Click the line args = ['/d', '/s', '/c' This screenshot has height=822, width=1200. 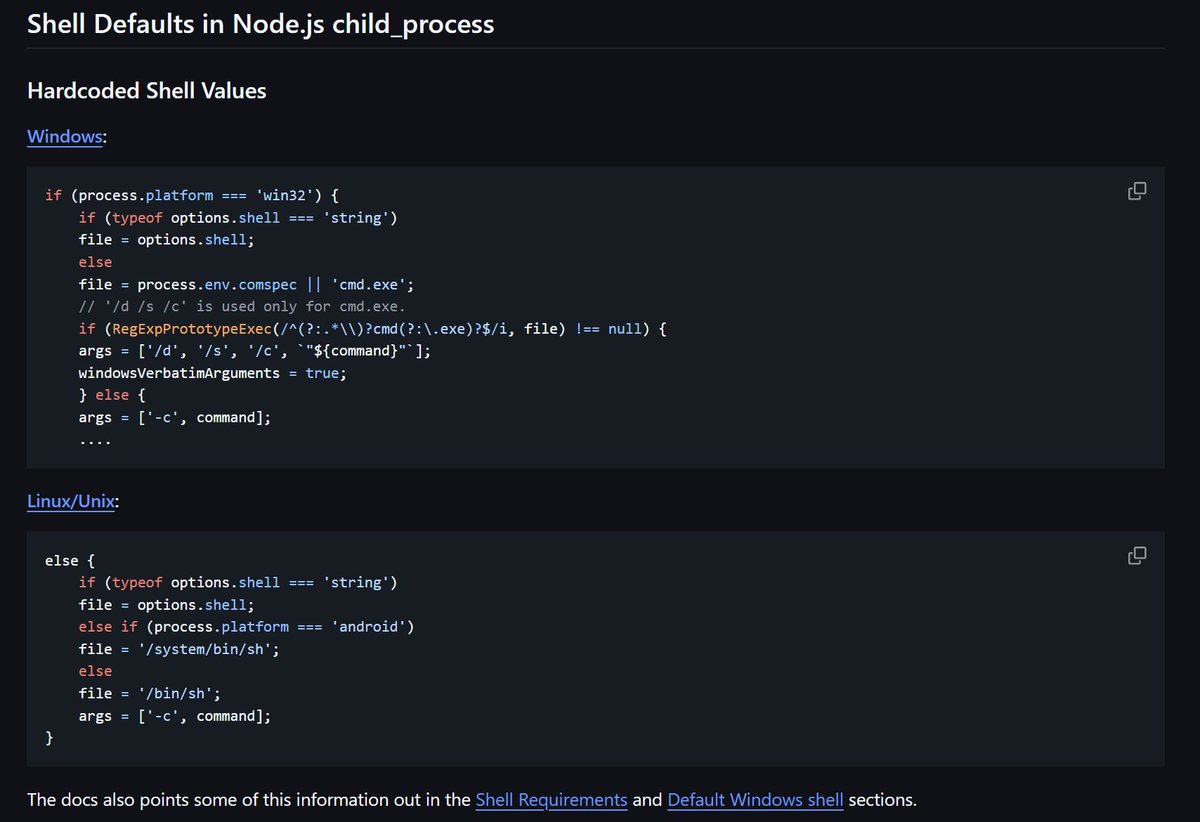[255, 350]
